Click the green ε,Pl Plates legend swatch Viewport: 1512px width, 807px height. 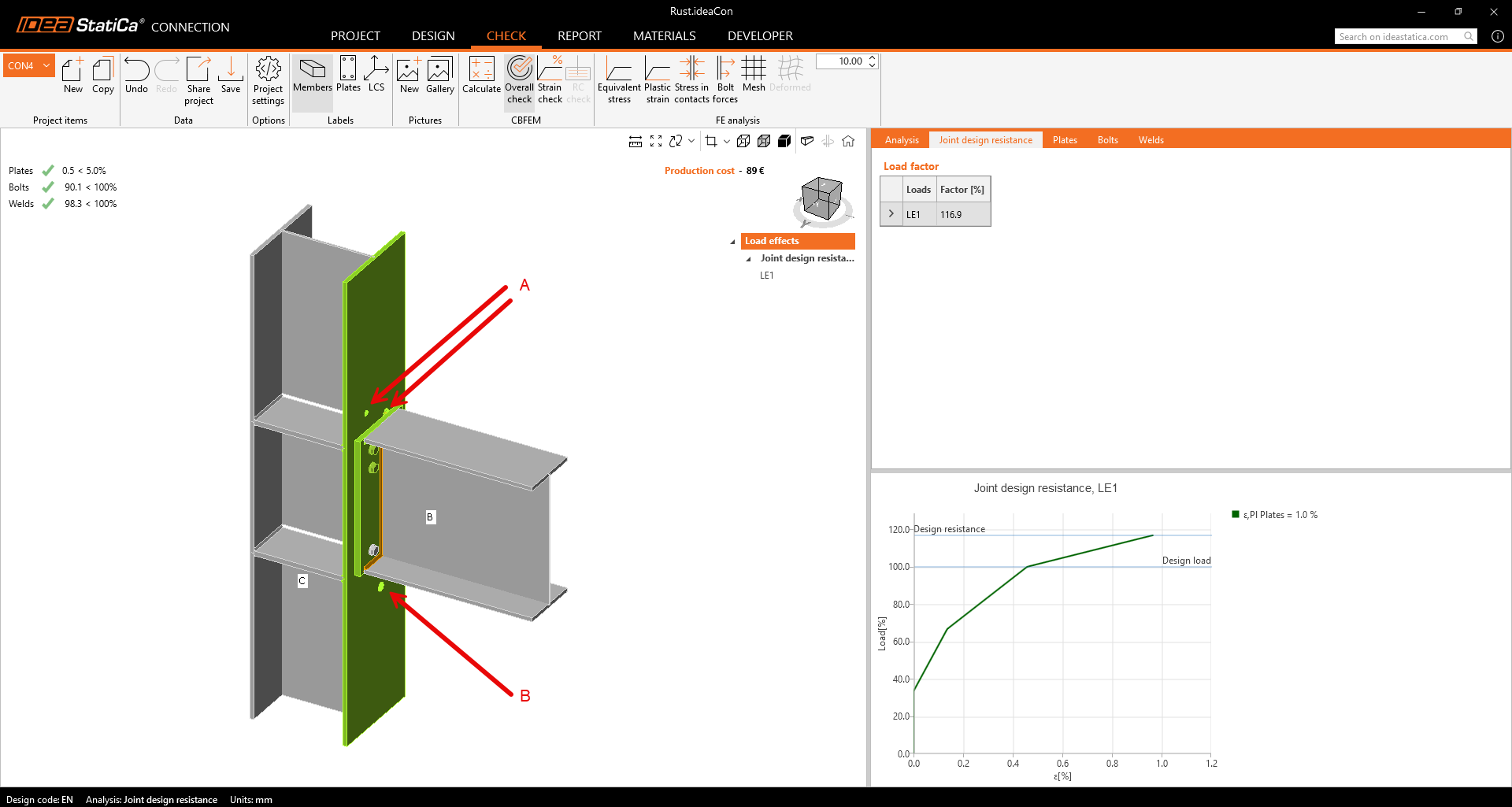1236,514
